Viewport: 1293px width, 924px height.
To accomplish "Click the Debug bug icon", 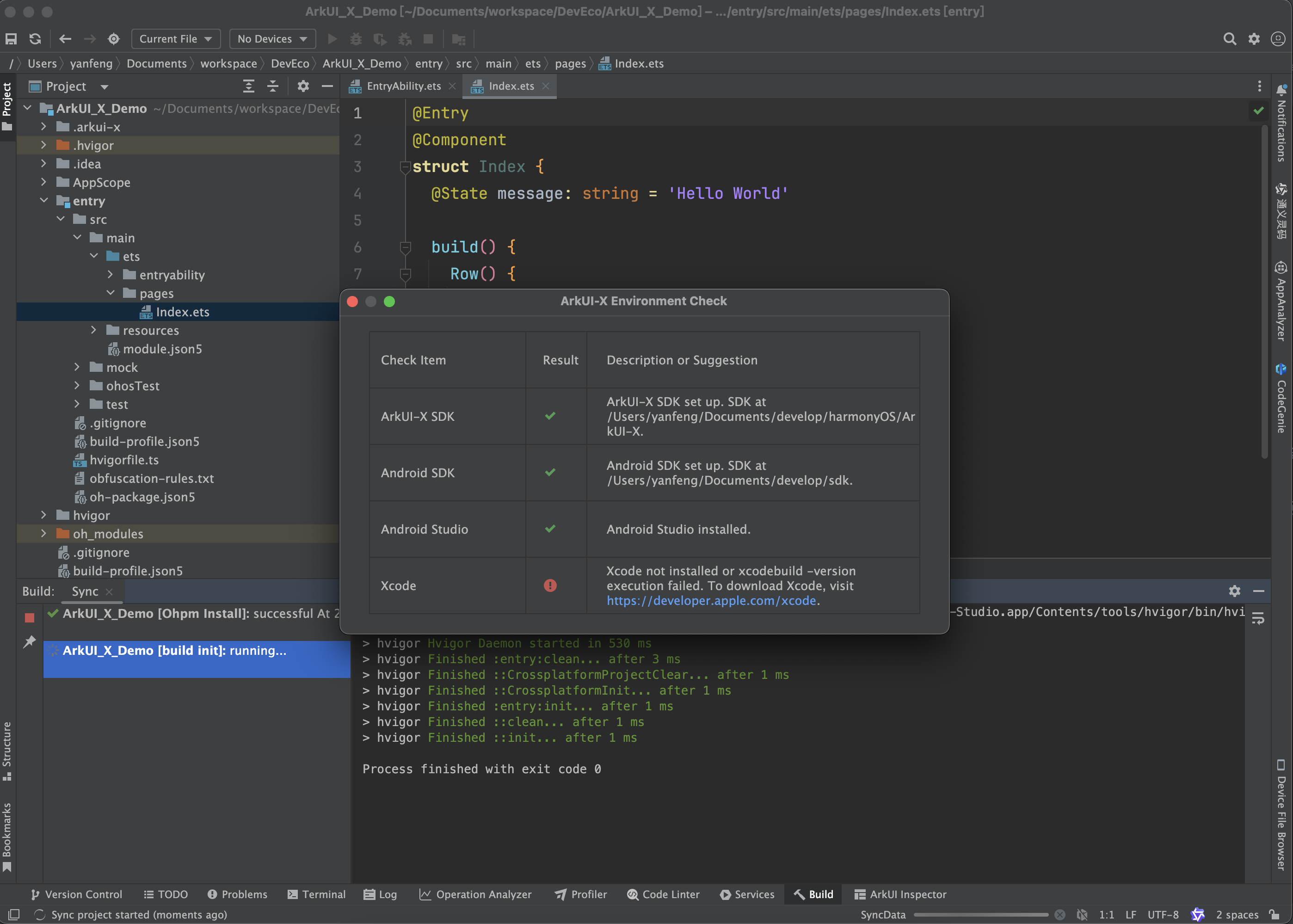I will 356,39.
